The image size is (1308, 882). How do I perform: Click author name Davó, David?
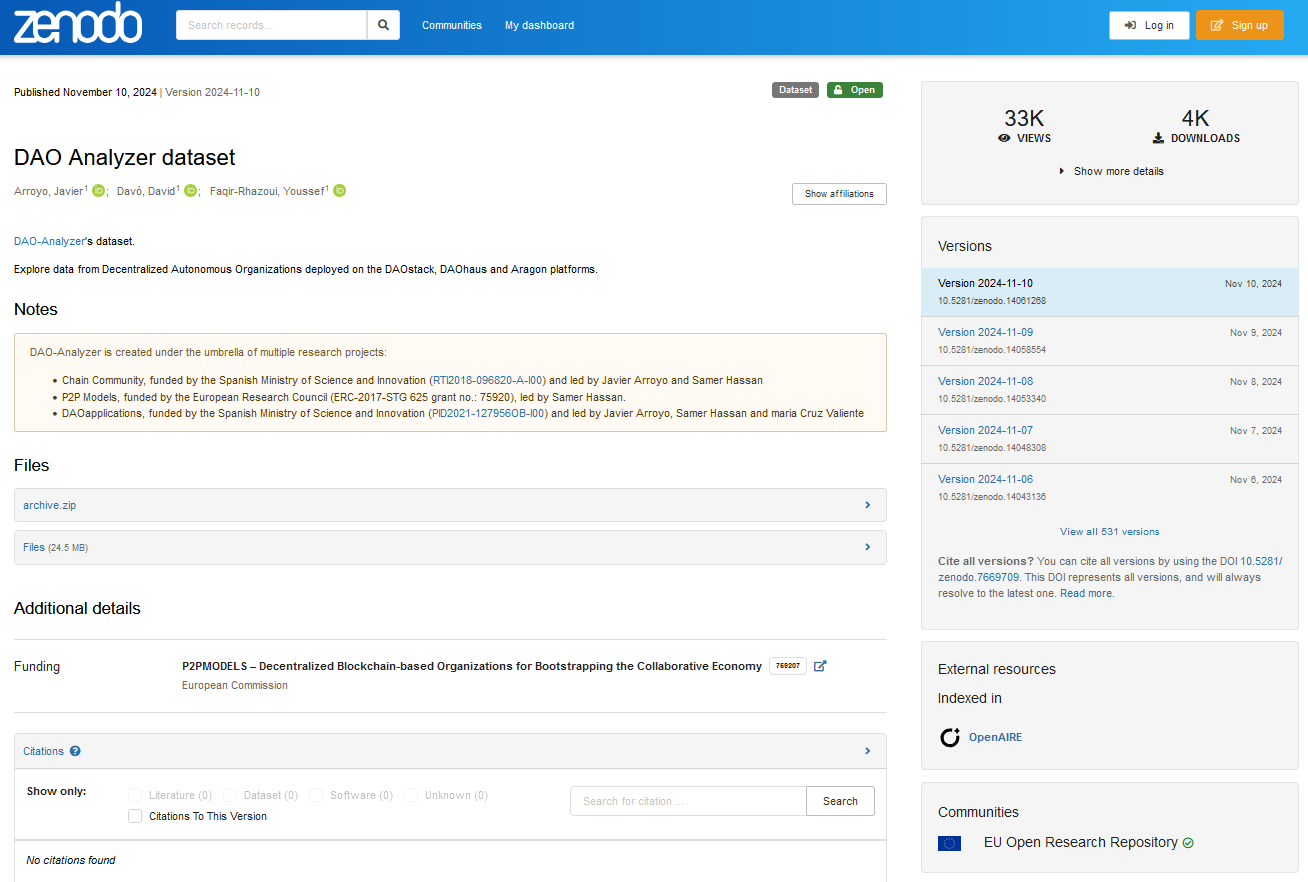[146, 191]
